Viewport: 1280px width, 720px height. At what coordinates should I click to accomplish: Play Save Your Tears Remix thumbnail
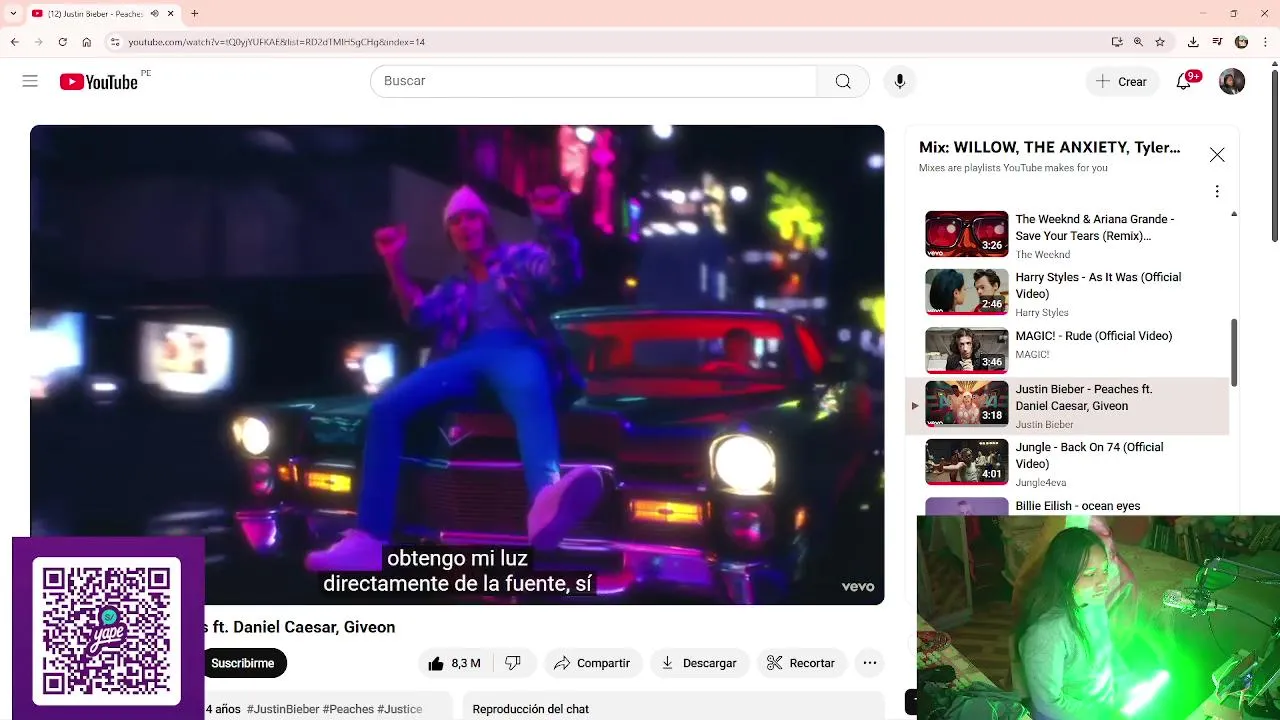(x=967, y=234)
